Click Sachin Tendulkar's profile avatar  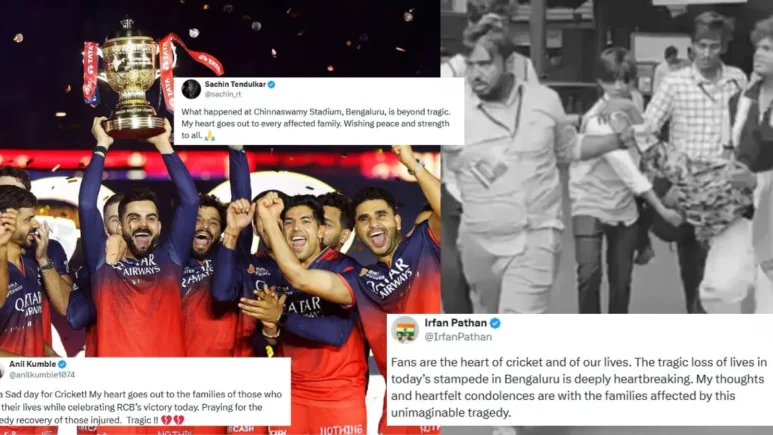coord(191,89)
